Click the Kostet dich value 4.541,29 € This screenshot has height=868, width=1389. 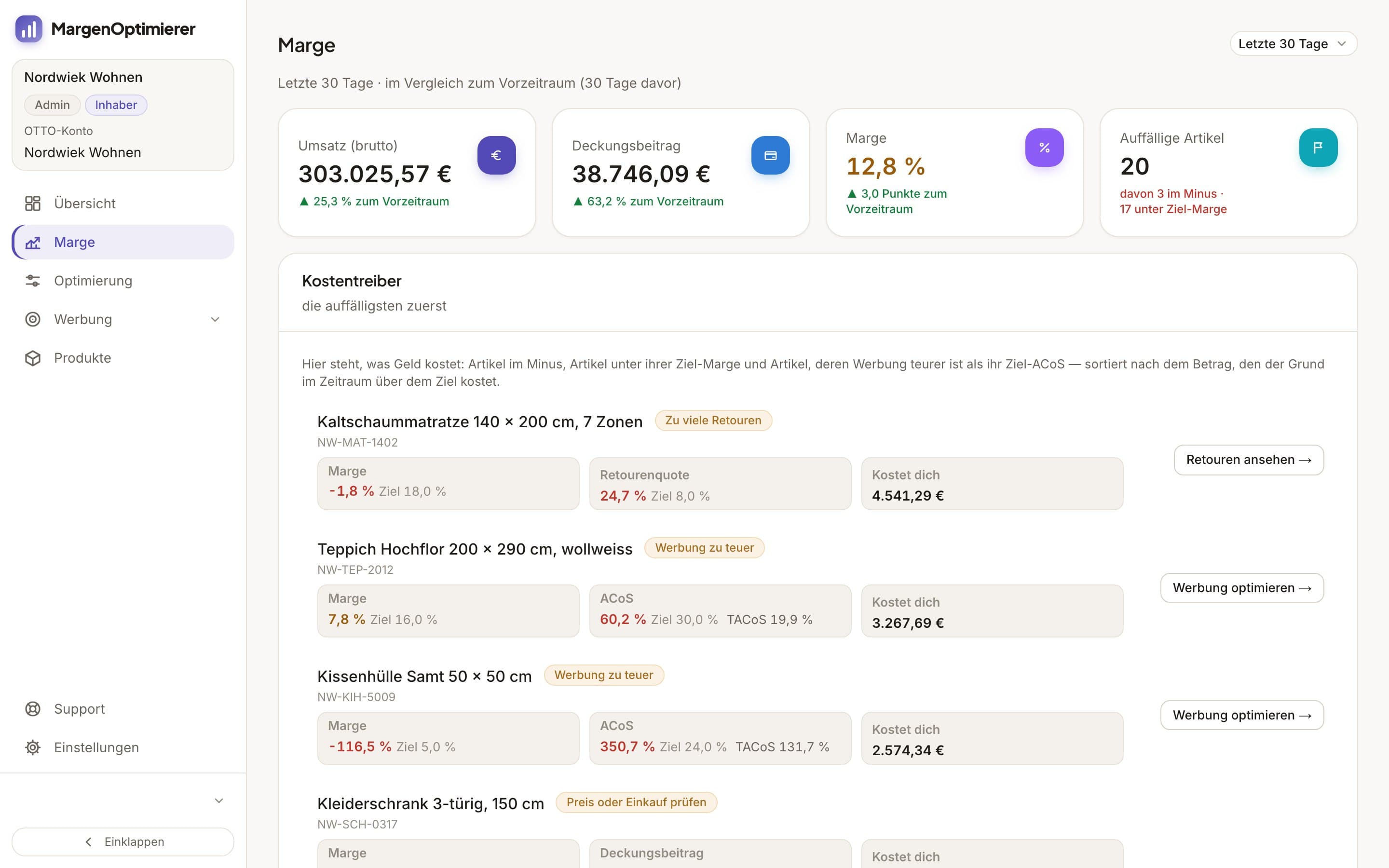(908, 496)
